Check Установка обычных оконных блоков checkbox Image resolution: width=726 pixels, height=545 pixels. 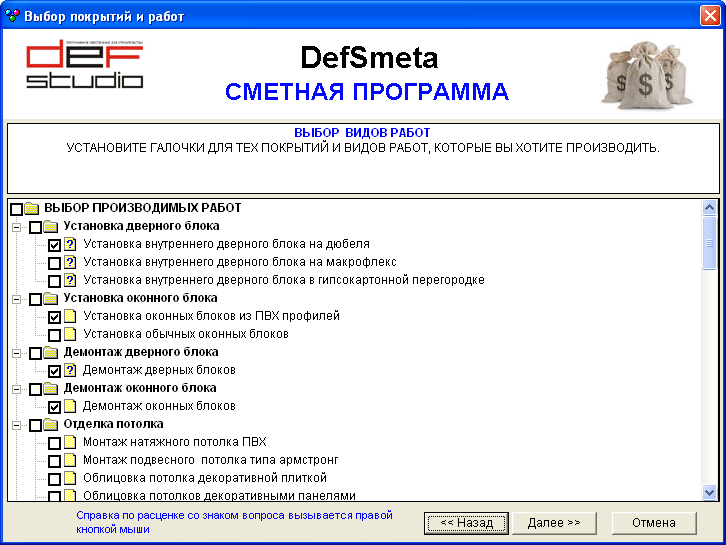(x=55, y=335)
